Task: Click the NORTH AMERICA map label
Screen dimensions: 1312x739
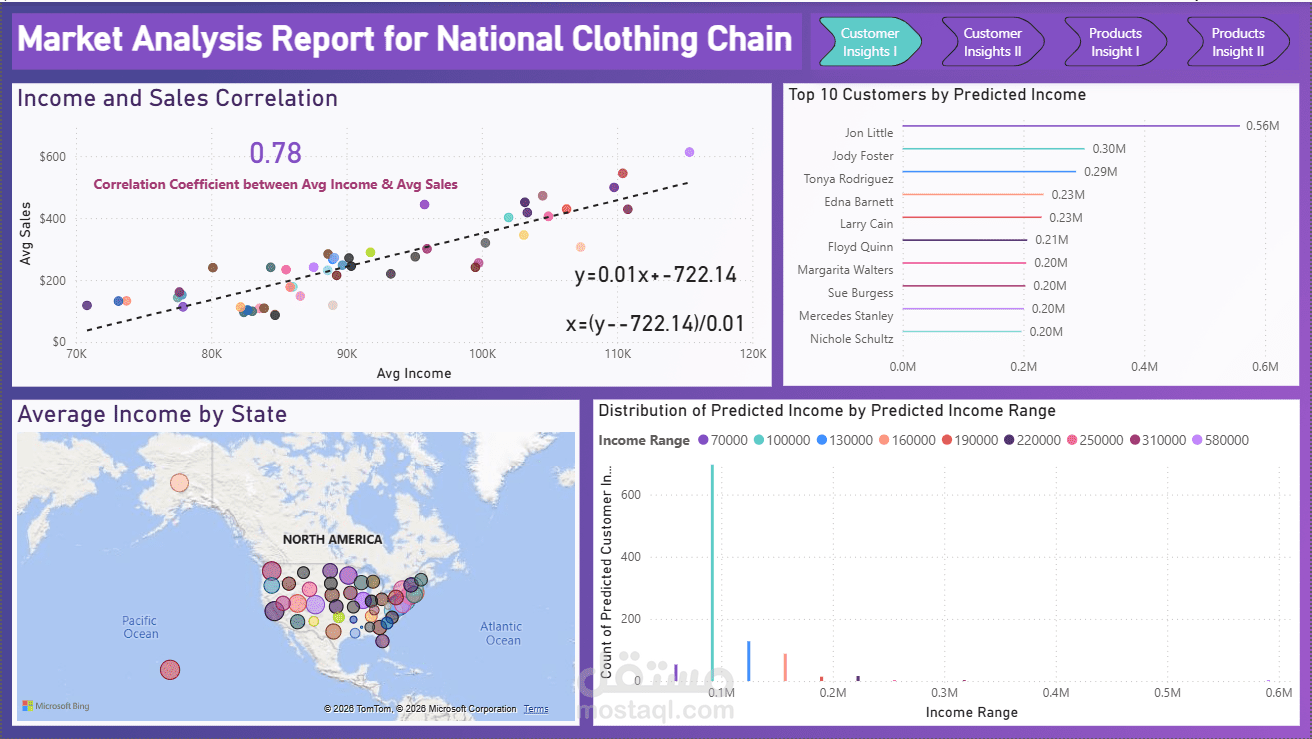Action: point(332,539)
